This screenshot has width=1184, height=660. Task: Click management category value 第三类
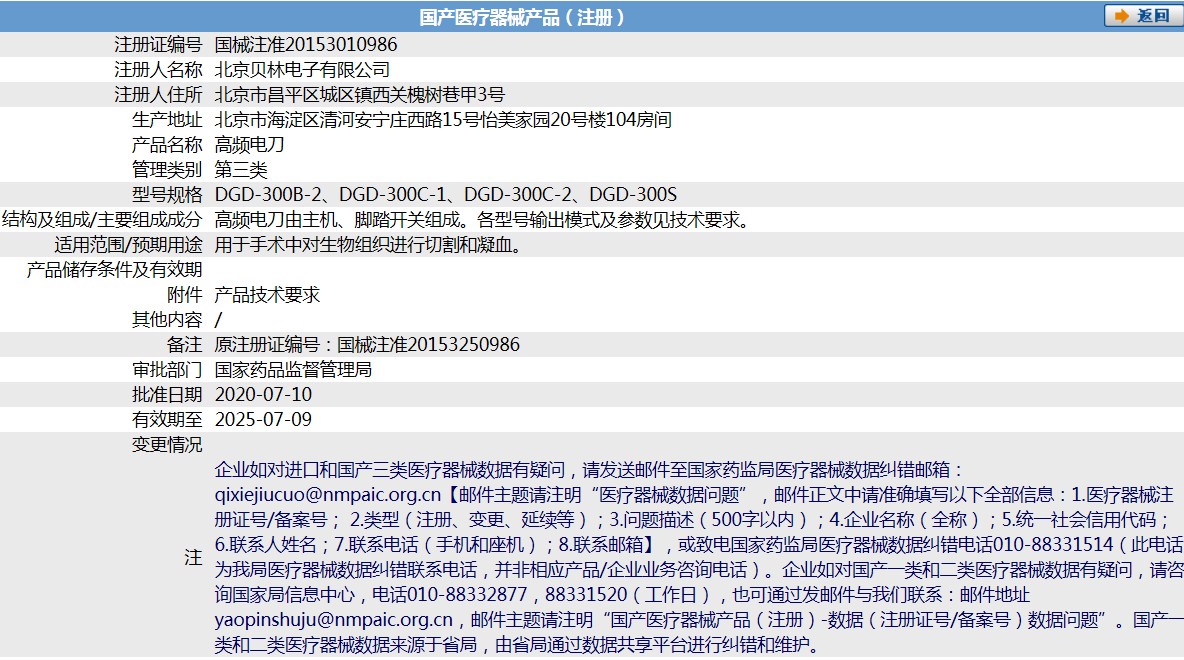[241, 169]
